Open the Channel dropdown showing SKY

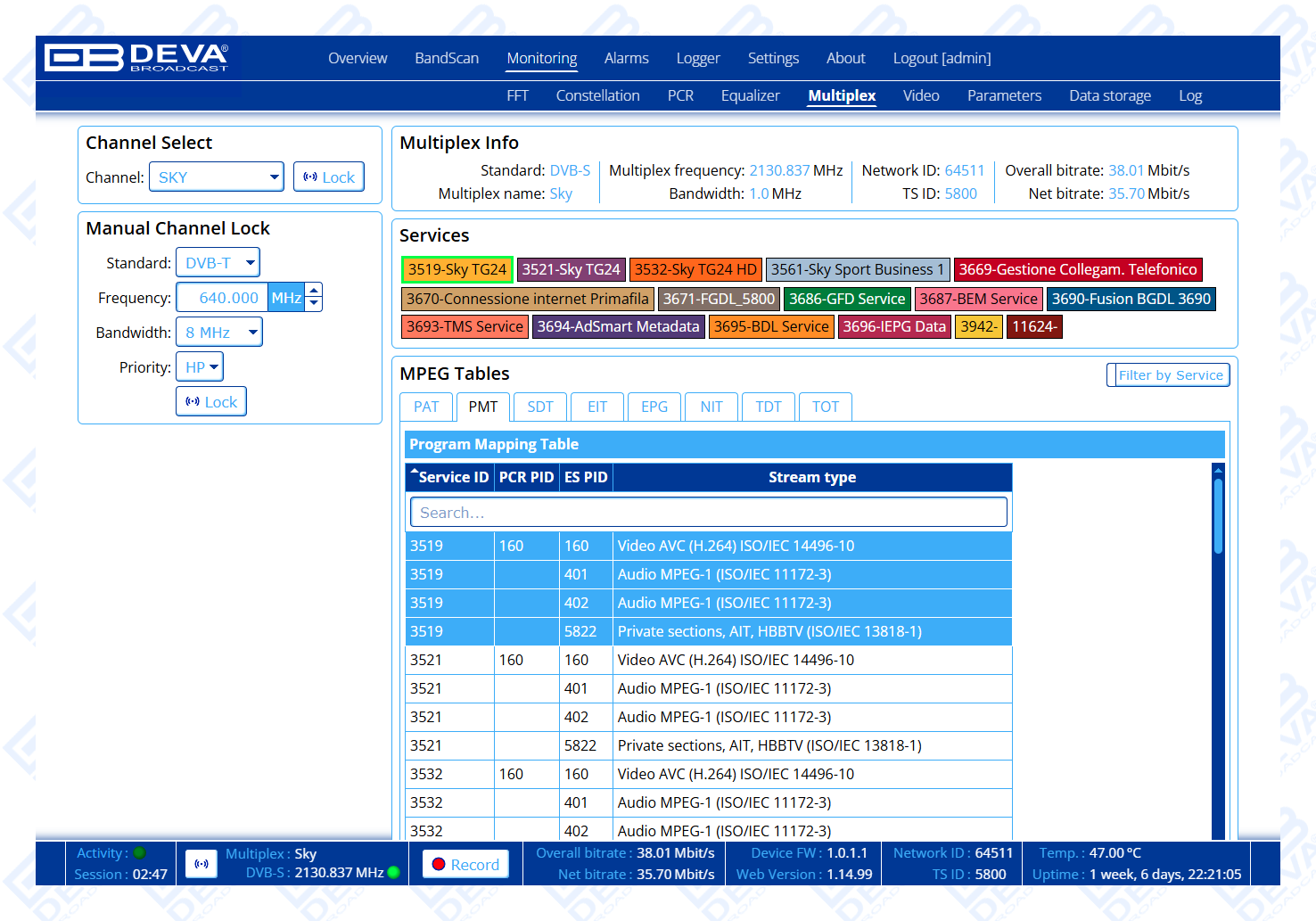pyautogui.click(x=217, y=177)
